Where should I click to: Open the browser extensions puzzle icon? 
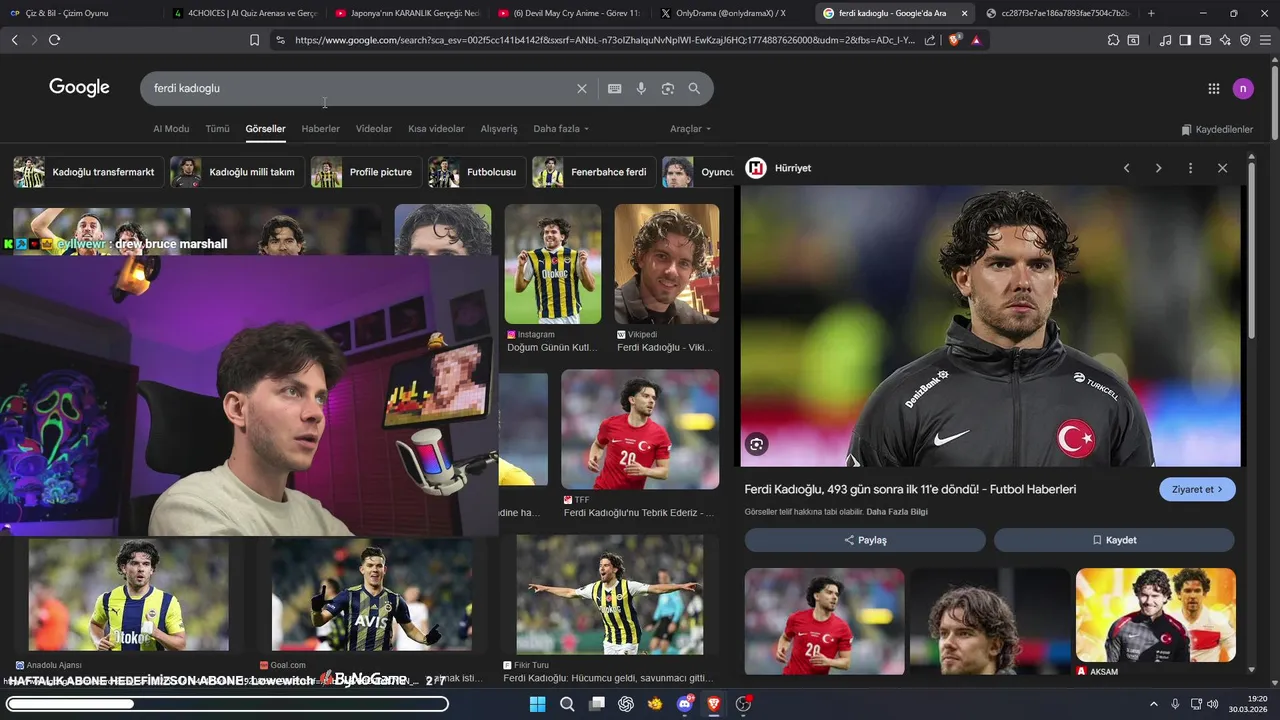[1113, 40]
